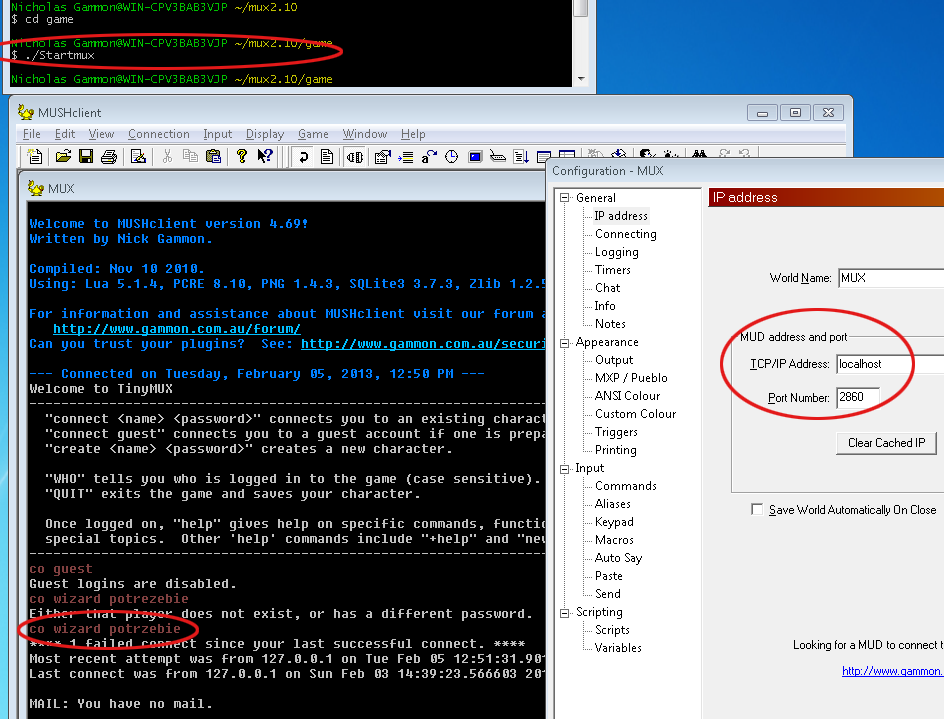Click the TCP/IP Address field
Screen dimensions: 944x719
click(x=888, y=364)
